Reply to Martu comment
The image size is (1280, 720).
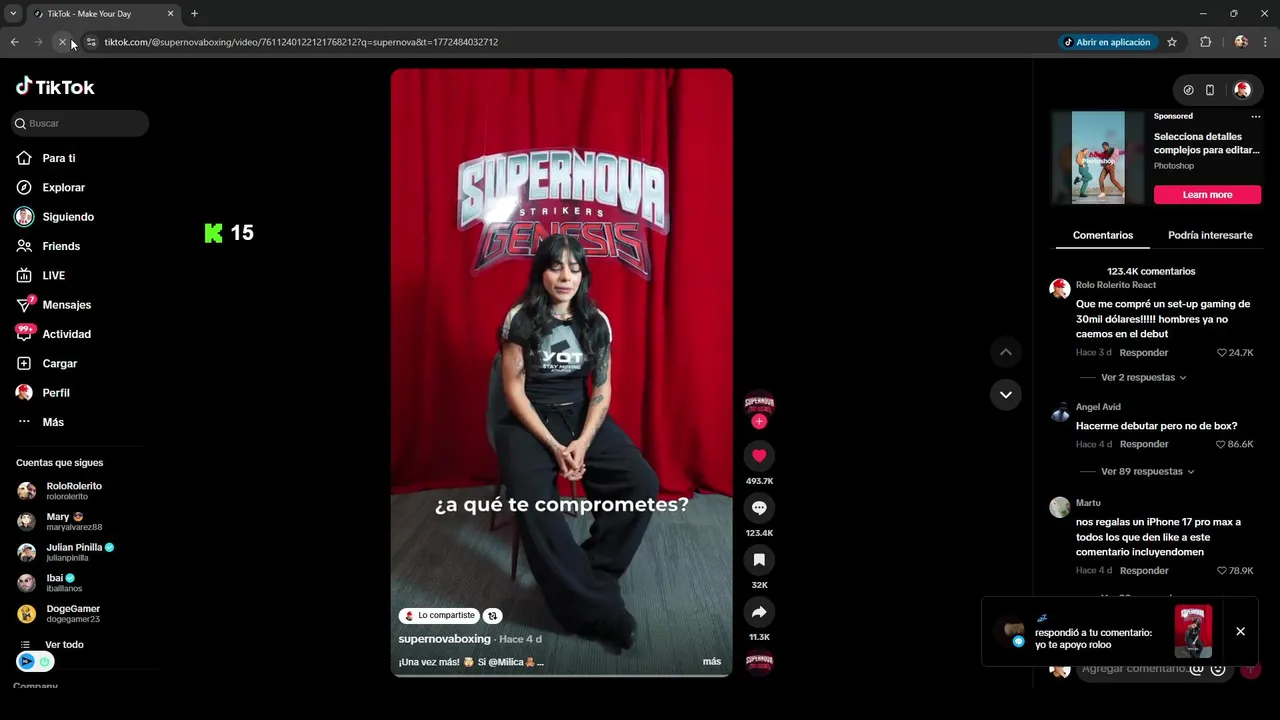click(1144, 571)
